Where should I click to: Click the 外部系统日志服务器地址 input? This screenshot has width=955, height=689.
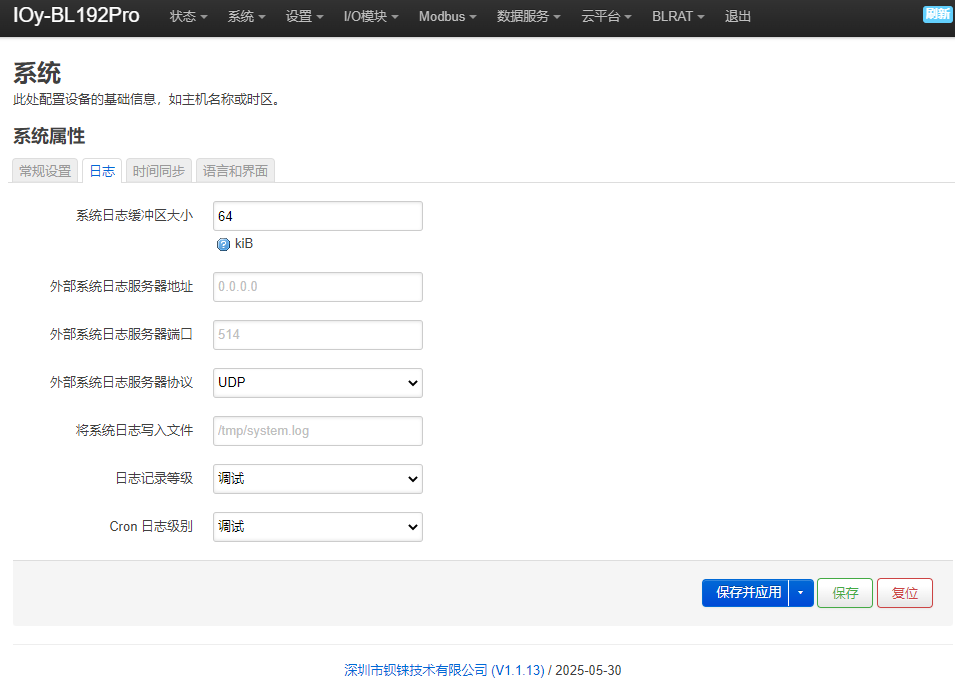coord(318,287)
